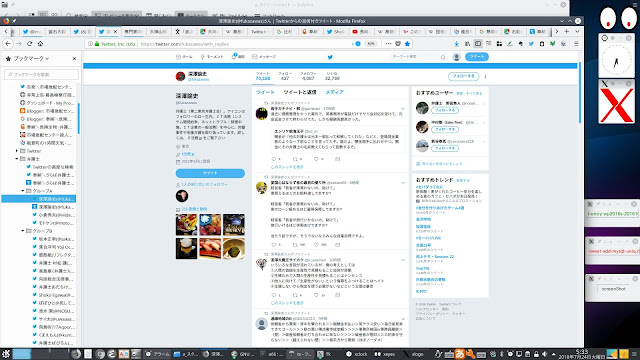Click the あ input method tray icon
Viewport: 640px width, 360px height.
460,354
